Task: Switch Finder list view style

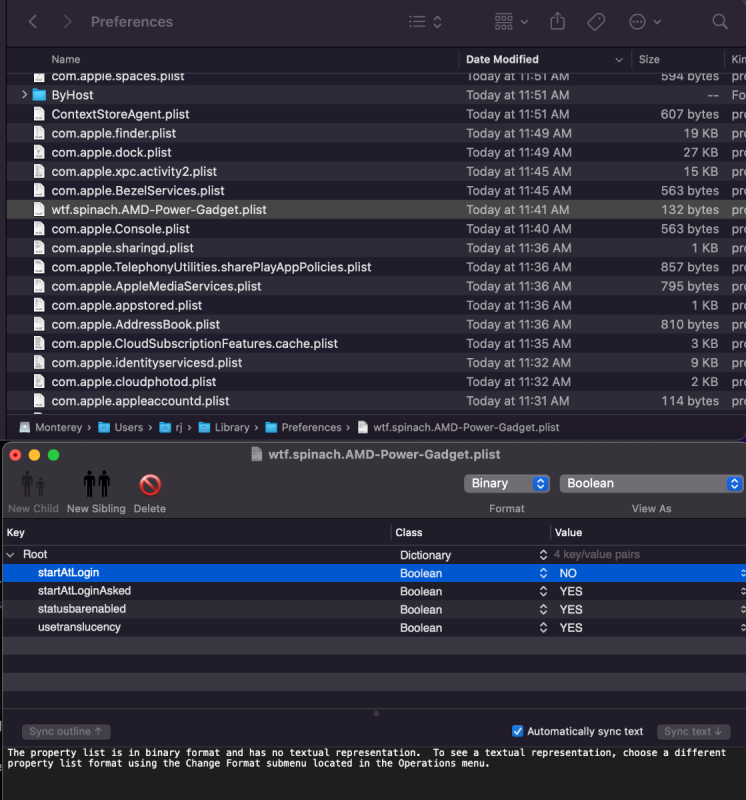Action: (425, 22)
